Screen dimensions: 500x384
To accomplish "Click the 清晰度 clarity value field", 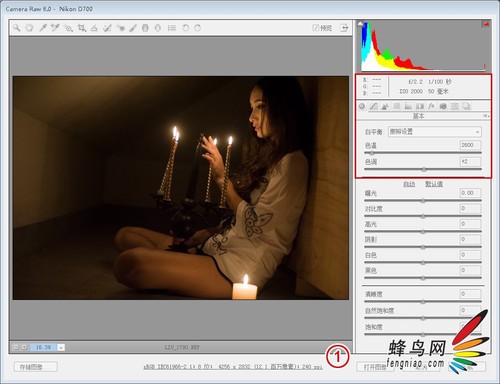I will tap(470, 294).
